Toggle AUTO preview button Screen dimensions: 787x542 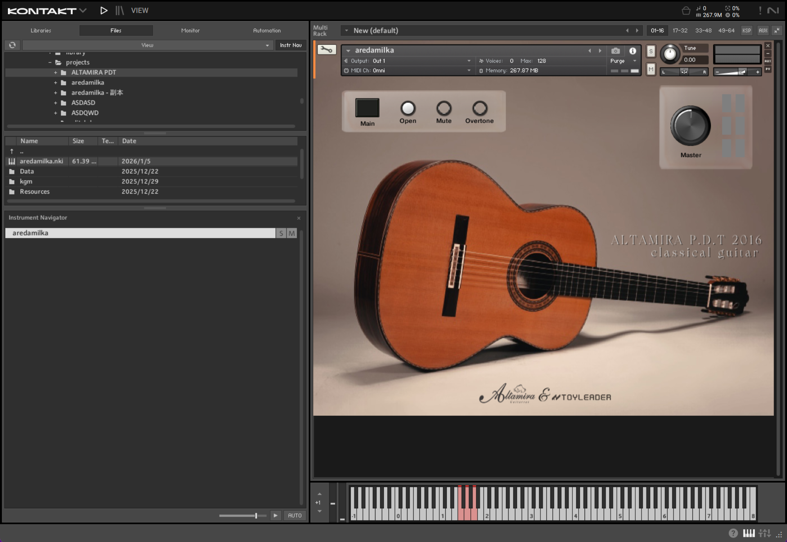coord(295,515)
